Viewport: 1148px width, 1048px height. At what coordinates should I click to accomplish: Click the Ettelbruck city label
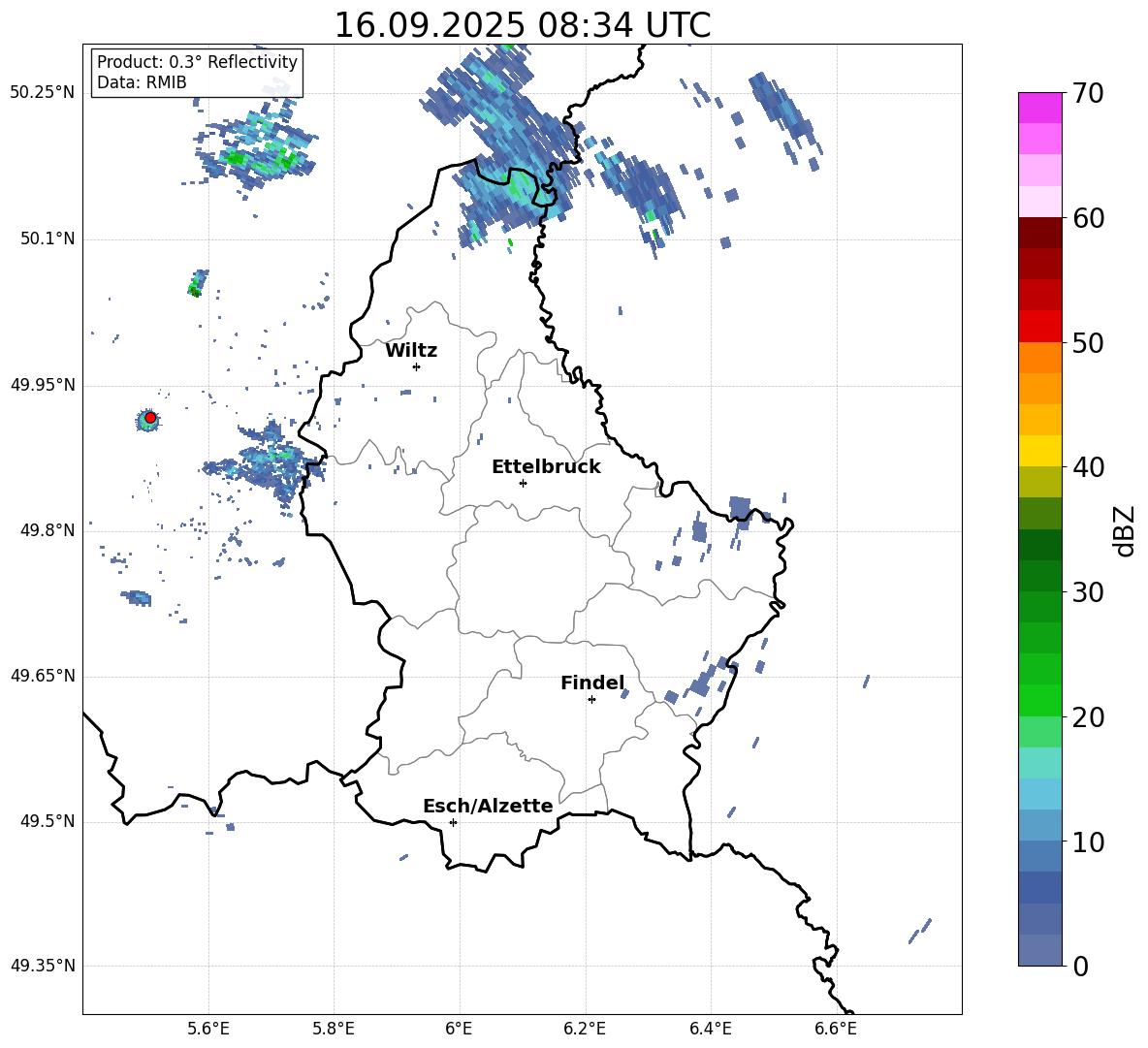click(x=546, y=467)
